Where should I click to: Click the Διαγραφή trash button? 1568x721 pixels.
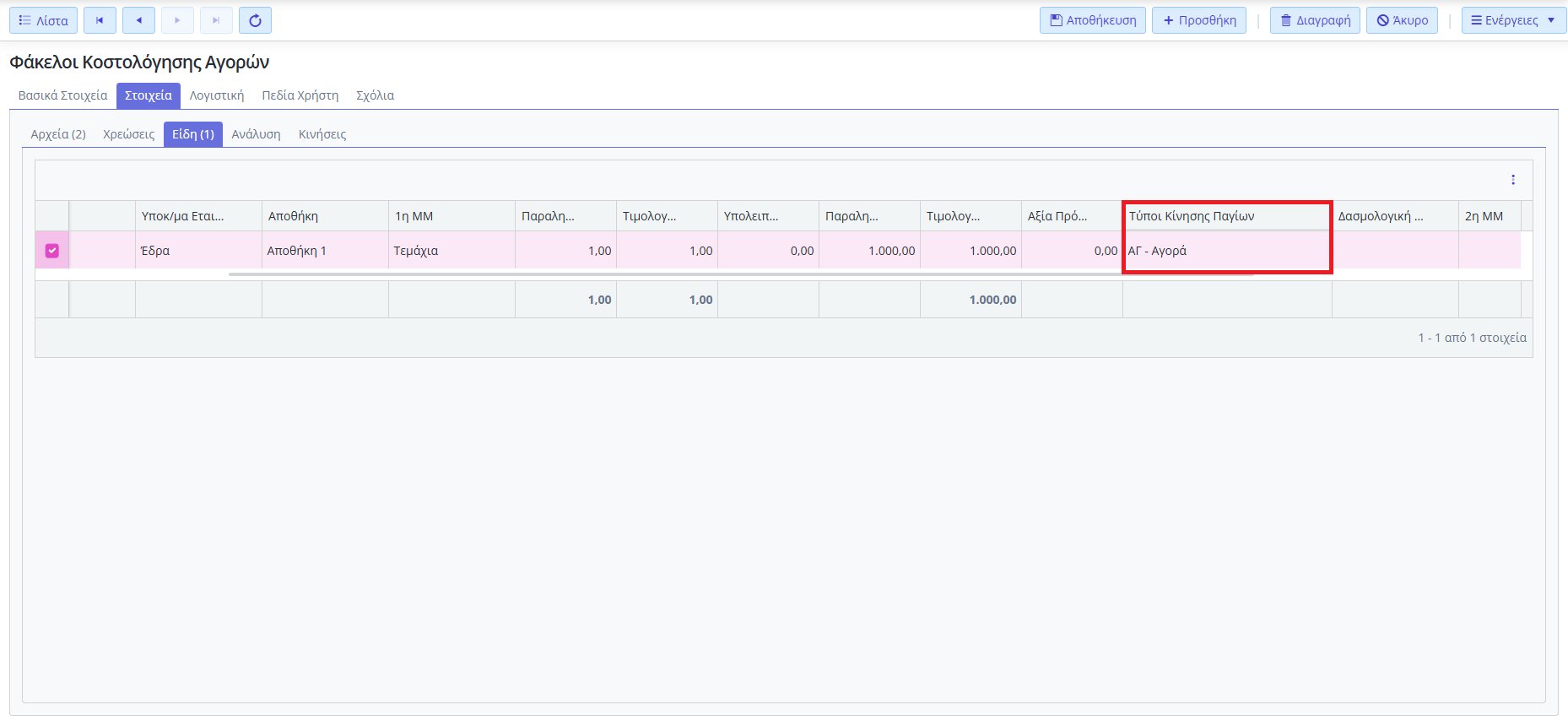coord(1314,20)
